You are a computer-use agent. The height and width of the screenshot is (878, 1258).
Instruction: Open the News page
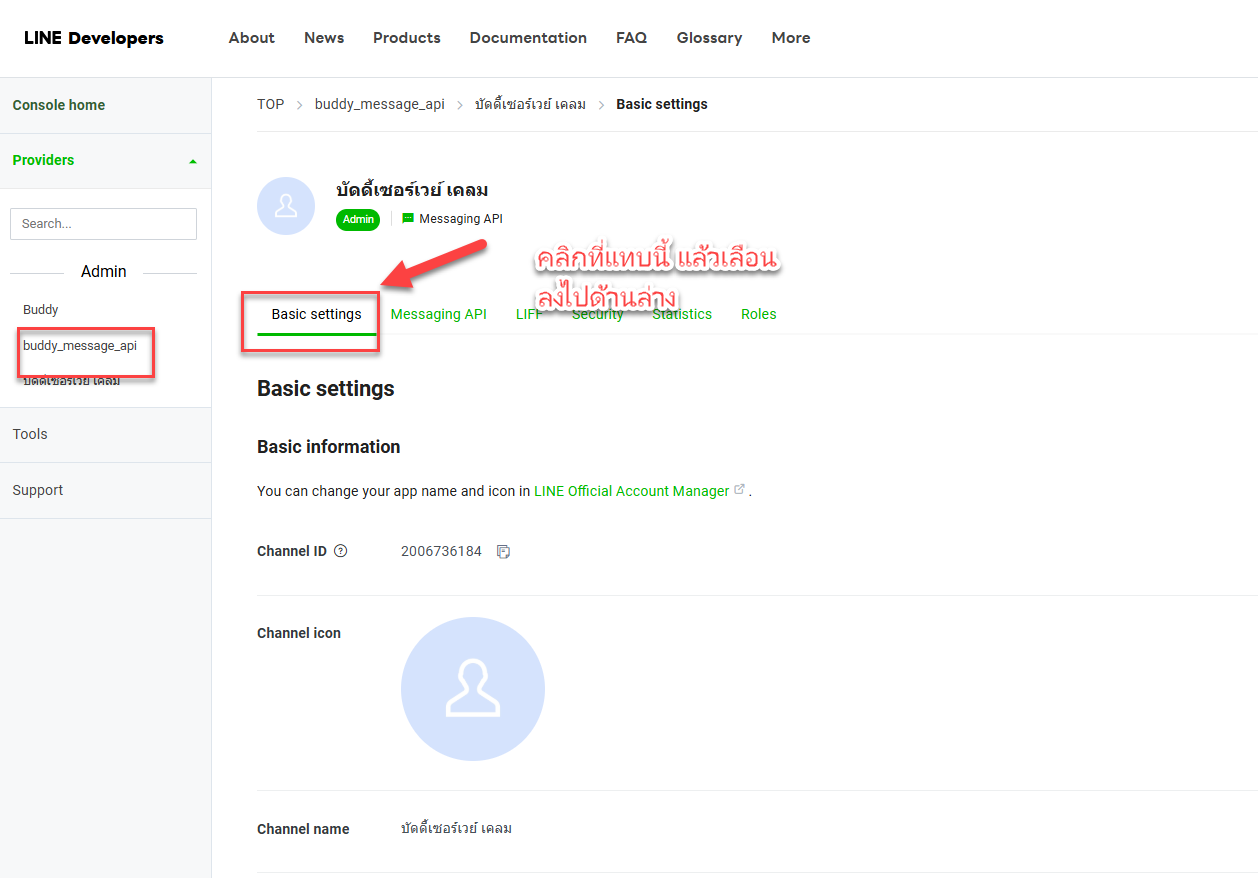tap(324, 38)
